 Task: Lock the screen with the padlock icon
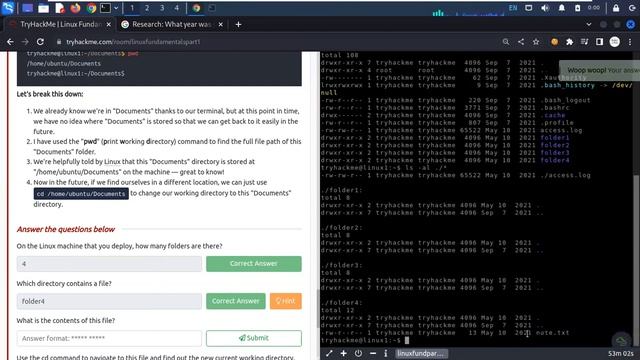pos(616,8)
